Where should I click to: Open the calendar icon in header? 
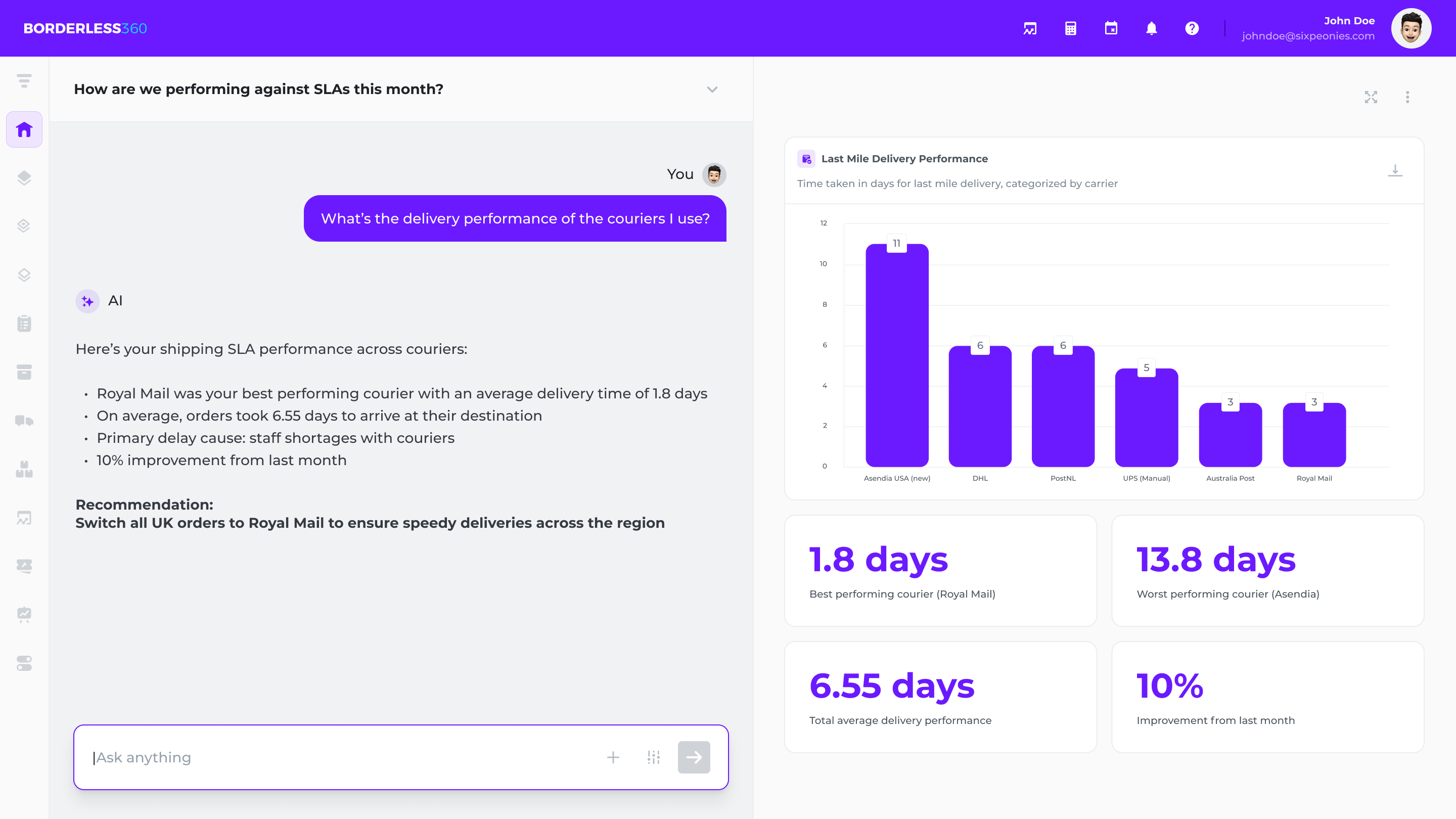pyautogui.click(x=1111, y=28)
